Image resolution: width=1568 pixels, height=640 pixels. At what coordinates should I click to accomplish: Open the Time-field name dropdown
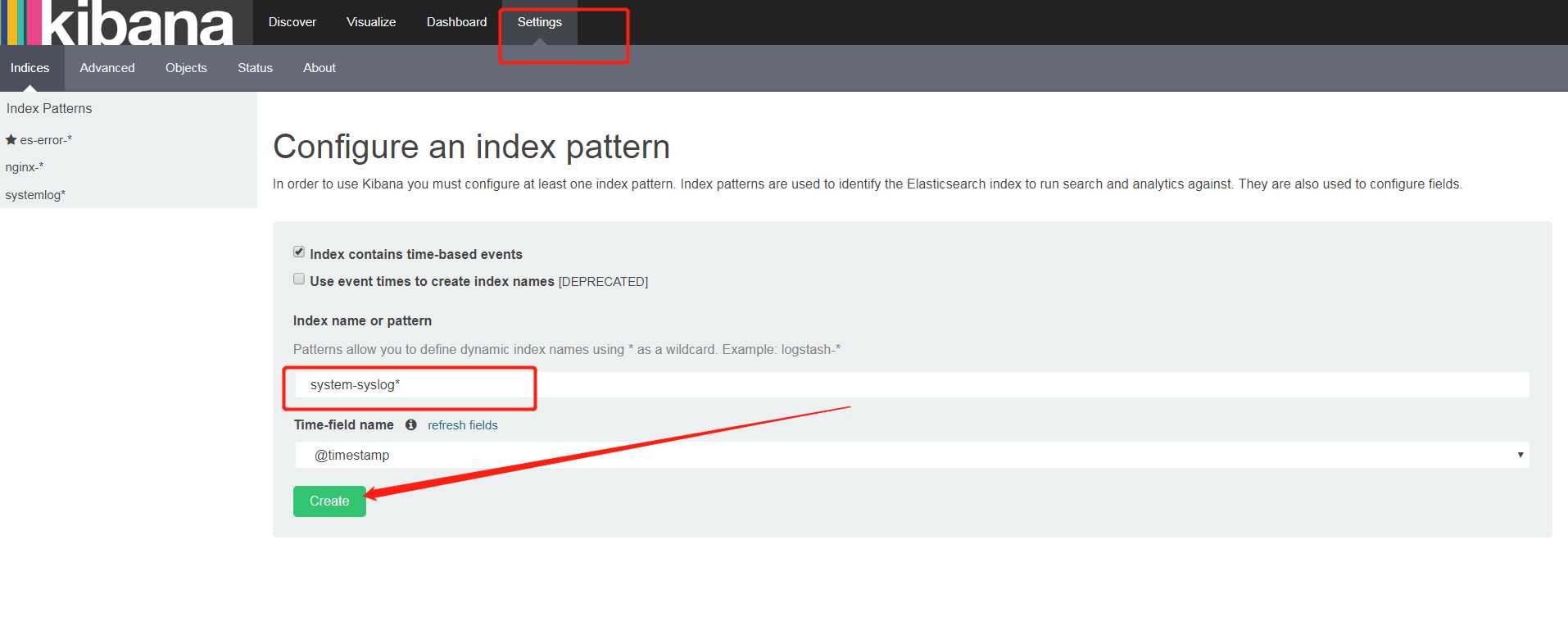click(x=912, y=455)
